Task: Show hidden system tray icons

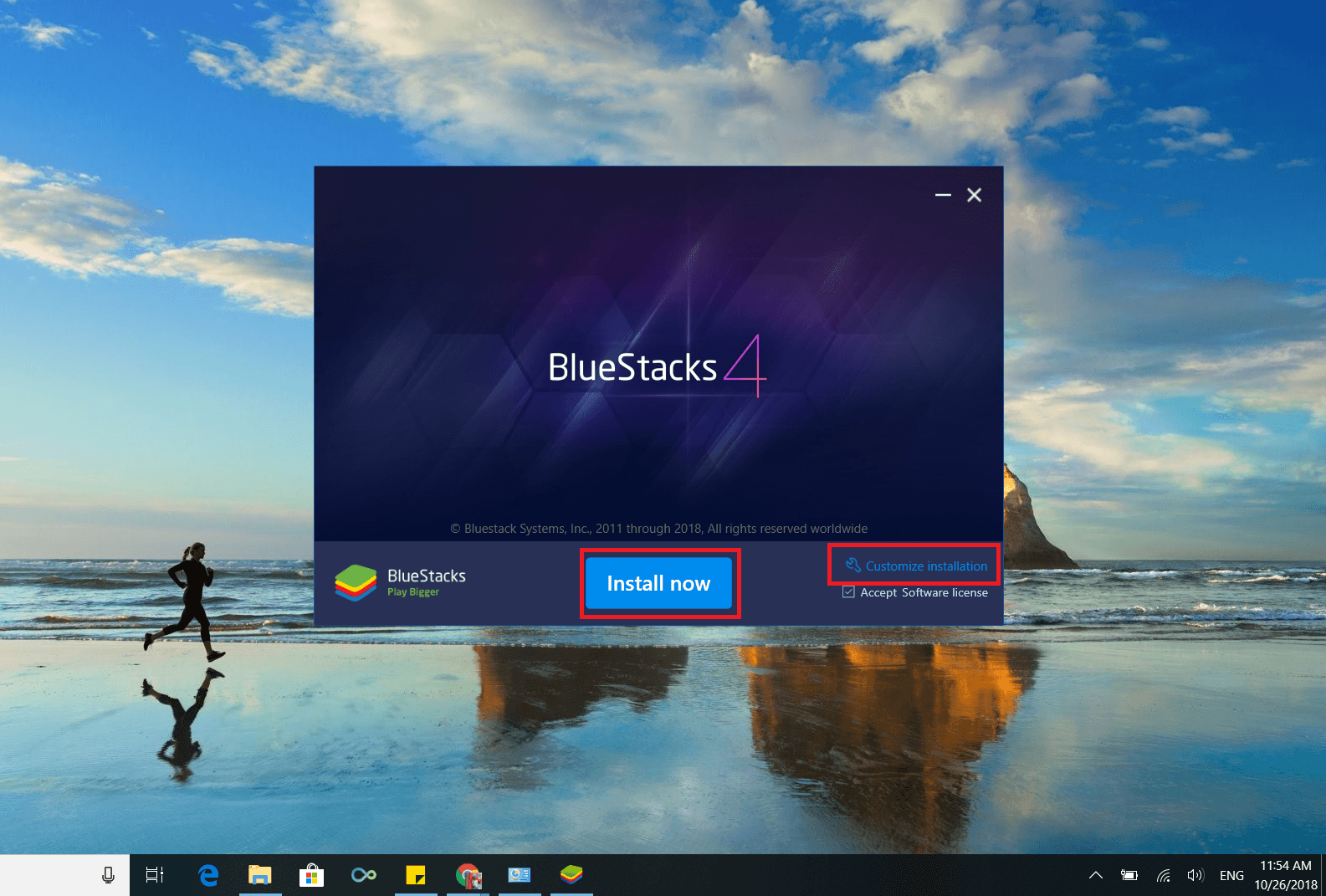Action: [1095, 875]
